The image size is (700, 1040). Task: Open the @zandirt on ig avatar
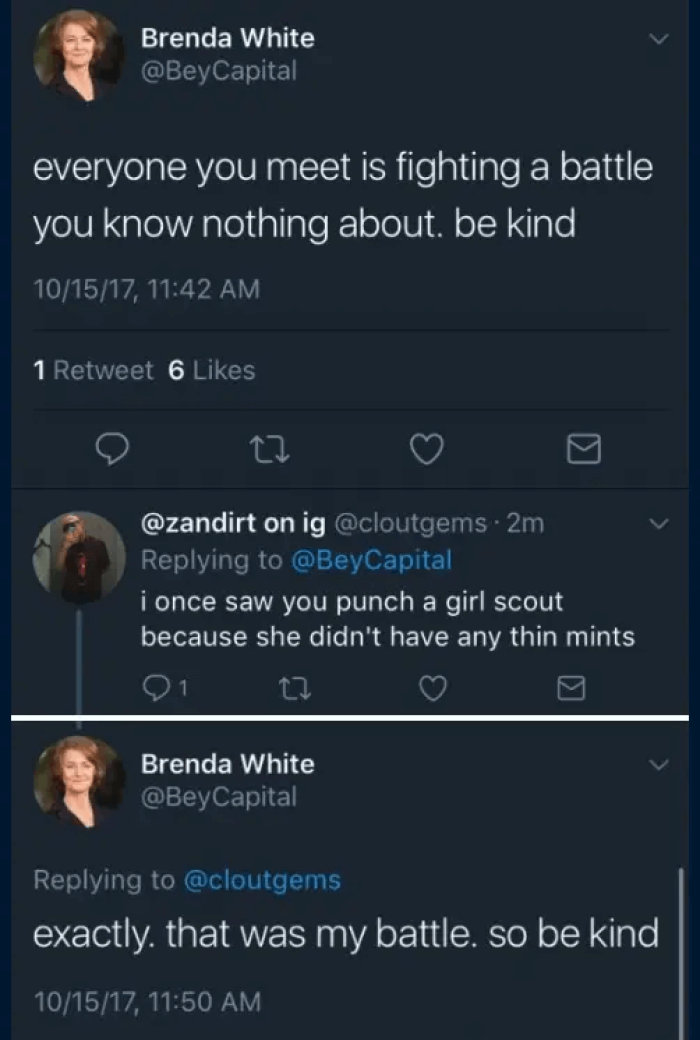pos(78,556)
